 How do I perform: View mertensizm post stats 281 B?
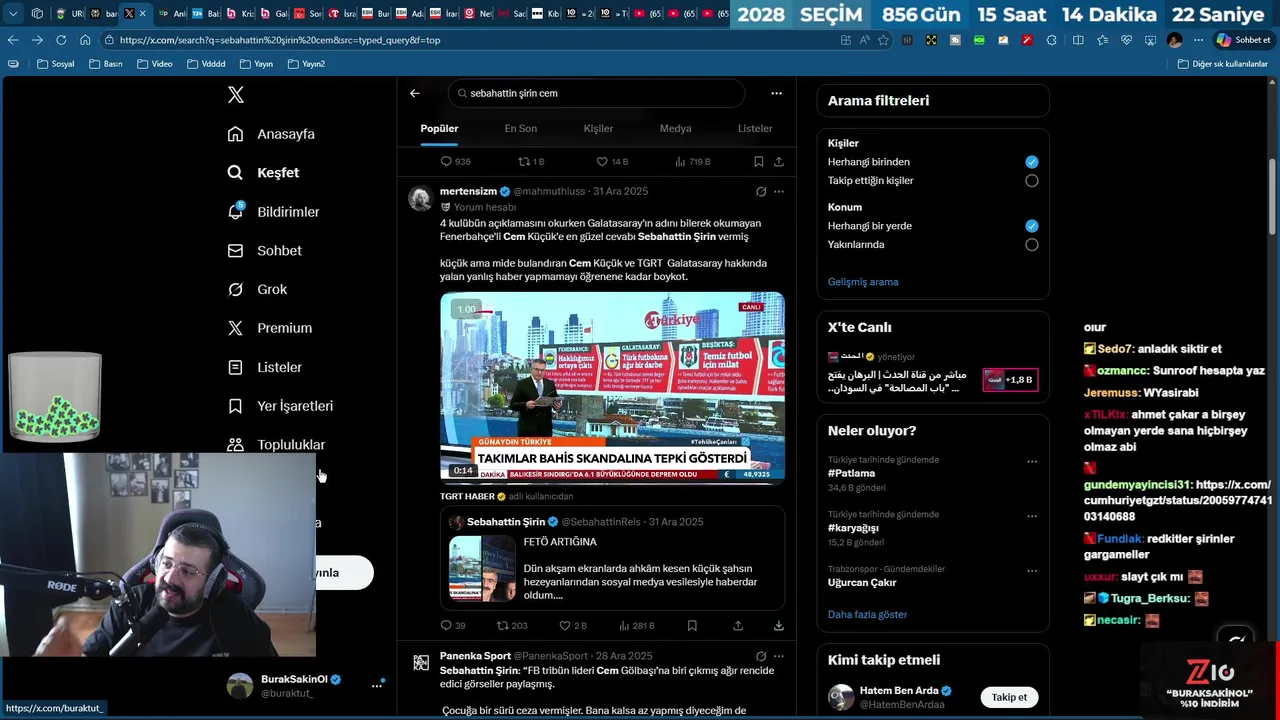(x=625, y=626)
